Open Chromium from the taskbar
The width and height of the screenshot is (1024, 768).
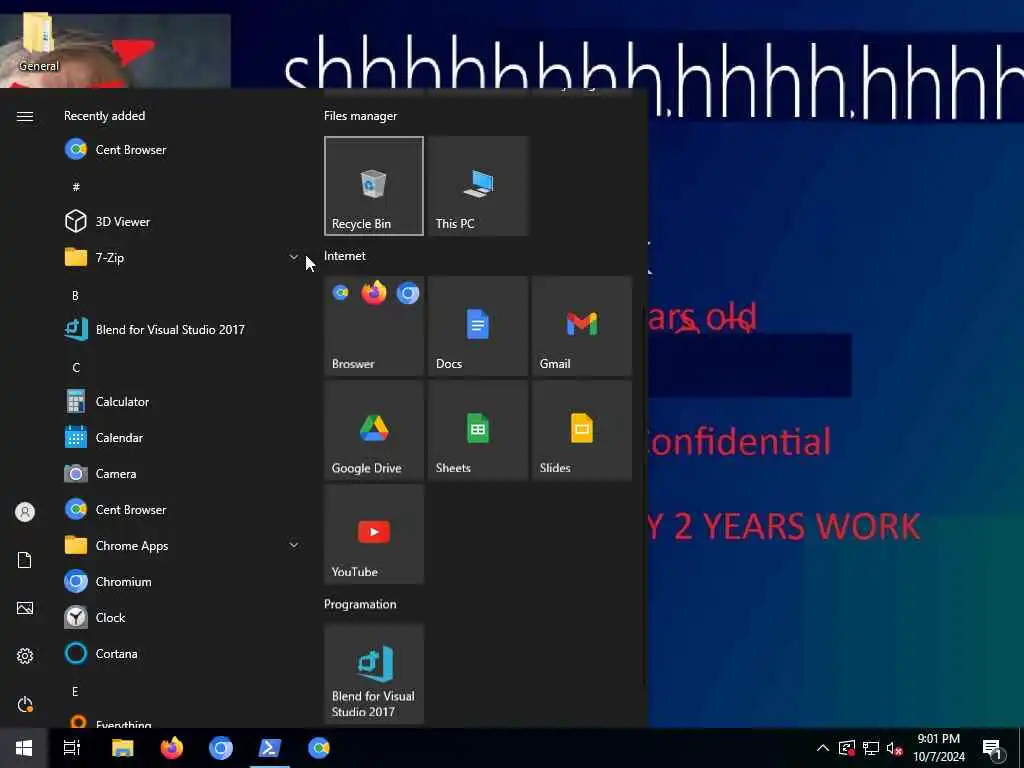tap(221, 748)
